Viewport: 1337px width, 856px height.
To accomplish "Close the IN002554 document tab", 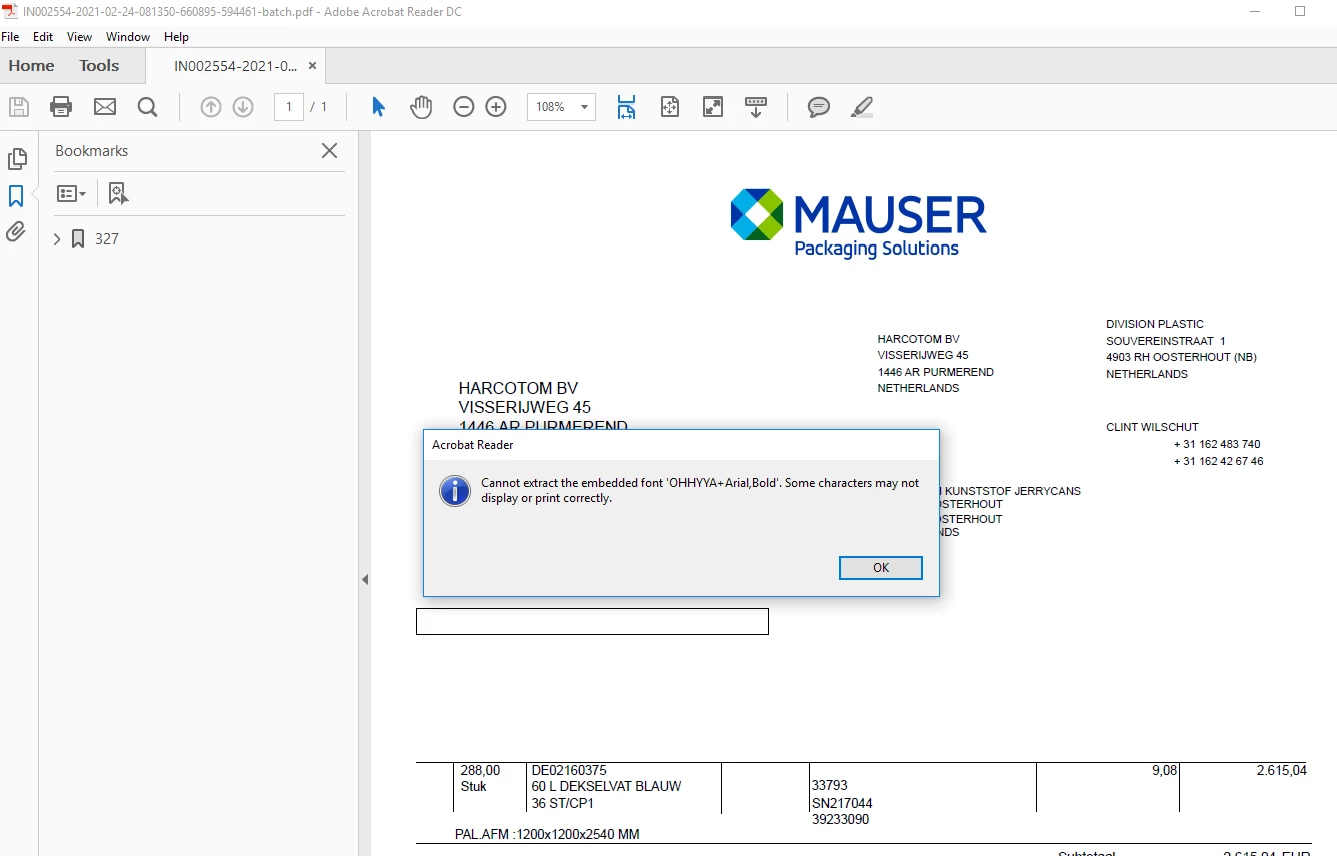I will (312, 66).
